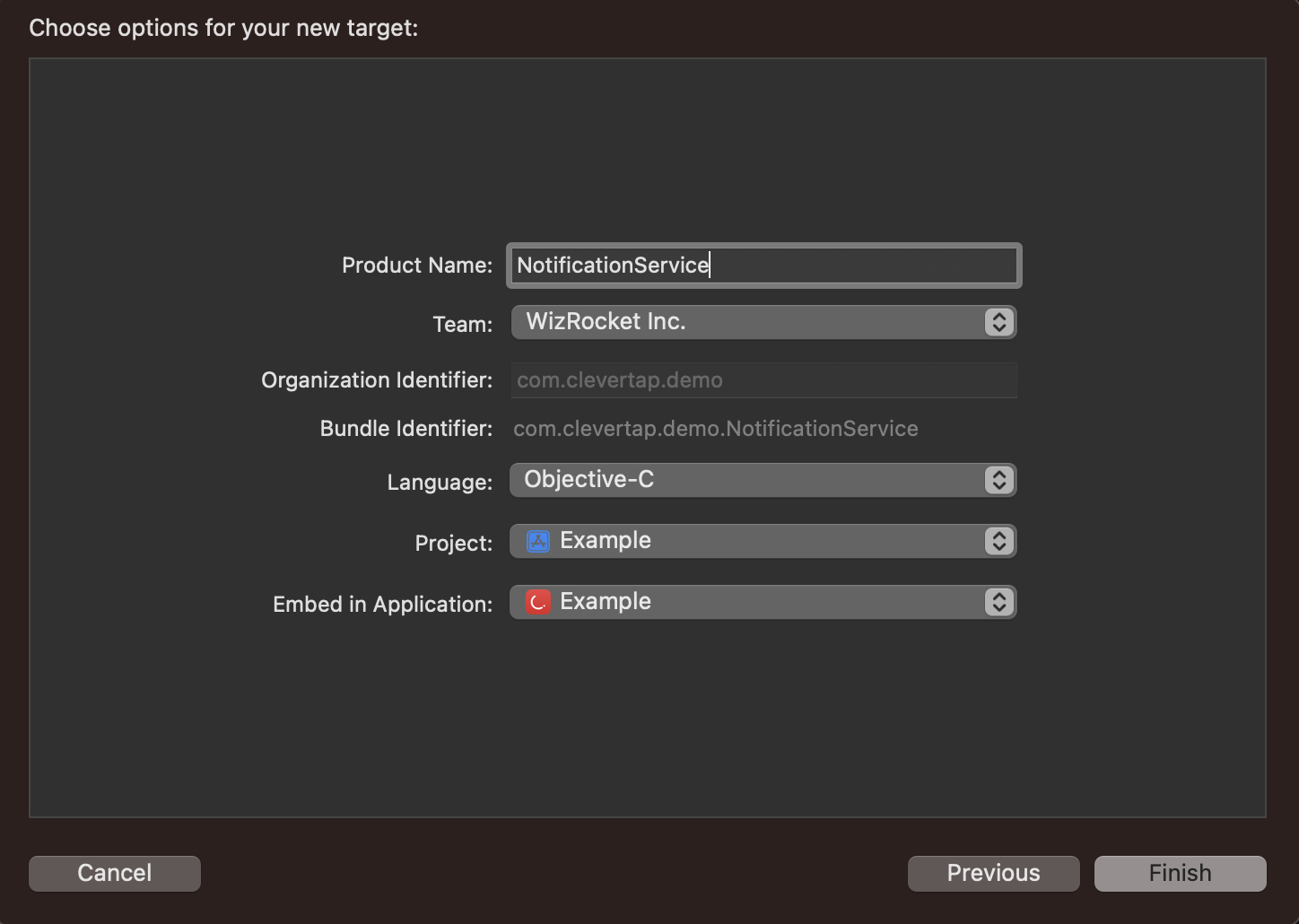Viewport: 1299px width, 924px height.
Task: Click the up-down arrows on the Team selector
Action: tap(998, 322)
